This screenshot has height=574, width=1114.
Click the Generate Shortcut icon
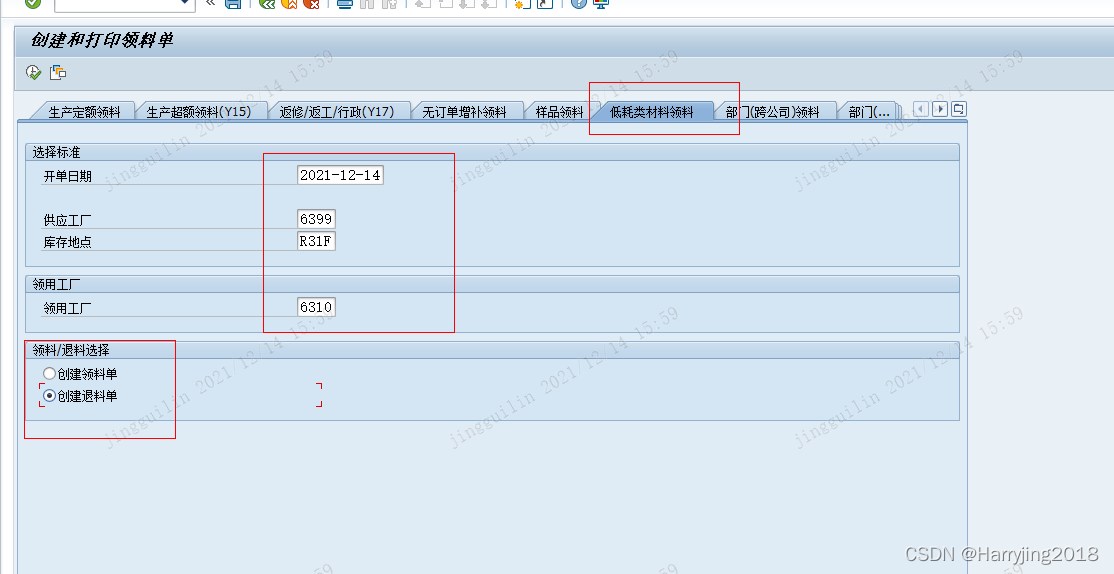pyautogui.click(x=544, y=3)
